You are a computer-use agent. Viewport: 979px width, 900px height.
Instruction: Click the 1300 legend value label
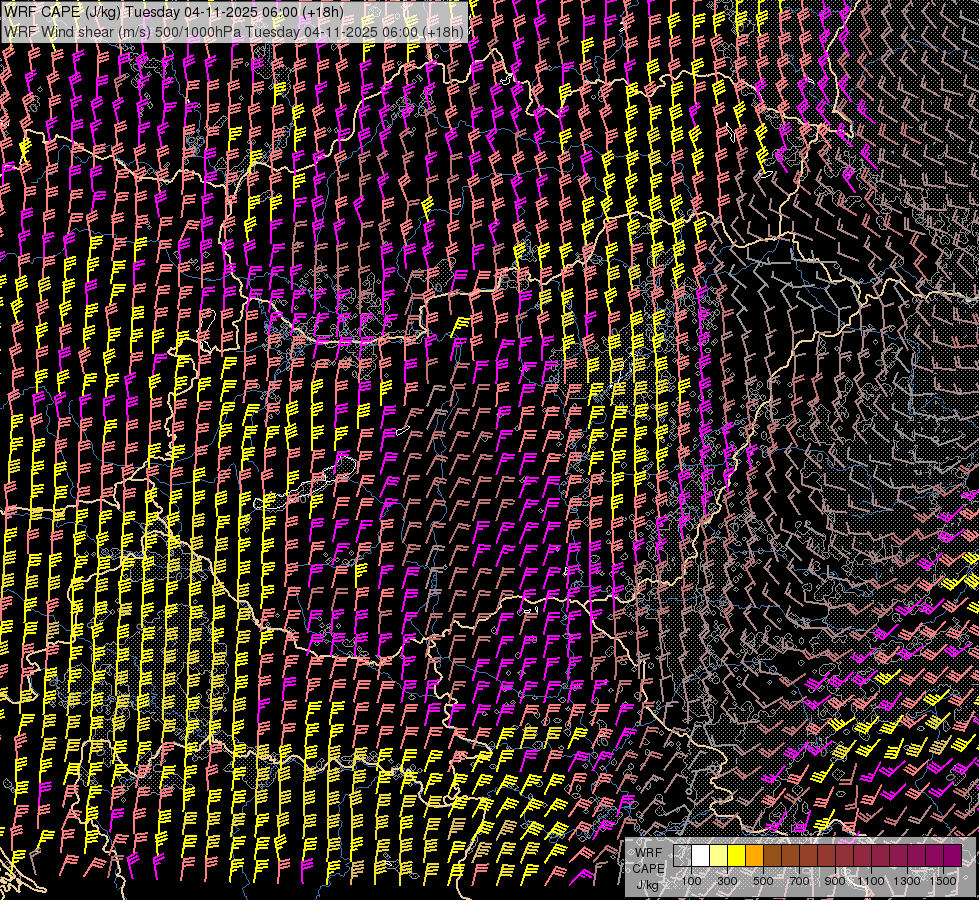click(x=907, y=881)
